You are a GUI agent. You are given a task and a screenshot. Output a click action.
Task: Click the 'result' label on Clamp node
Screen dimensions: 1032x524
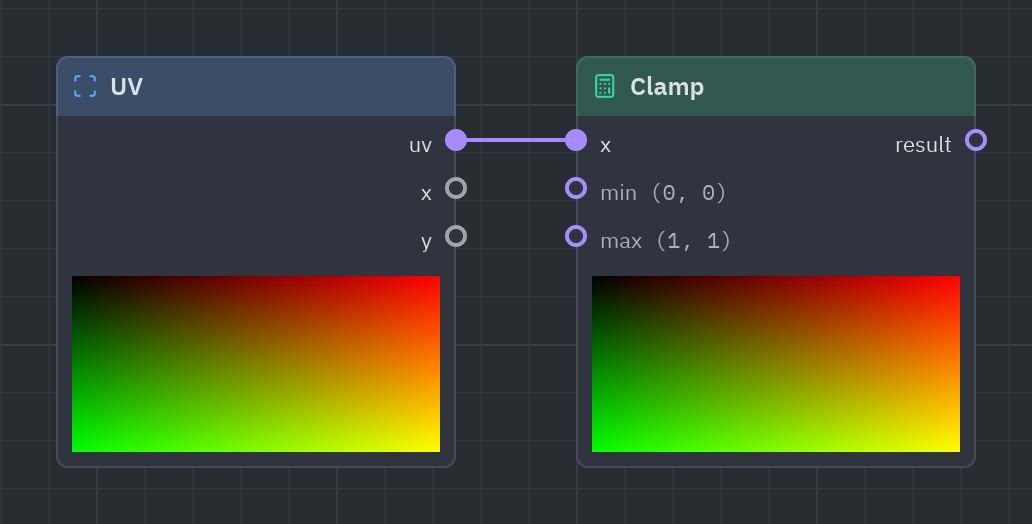(923, 145)
